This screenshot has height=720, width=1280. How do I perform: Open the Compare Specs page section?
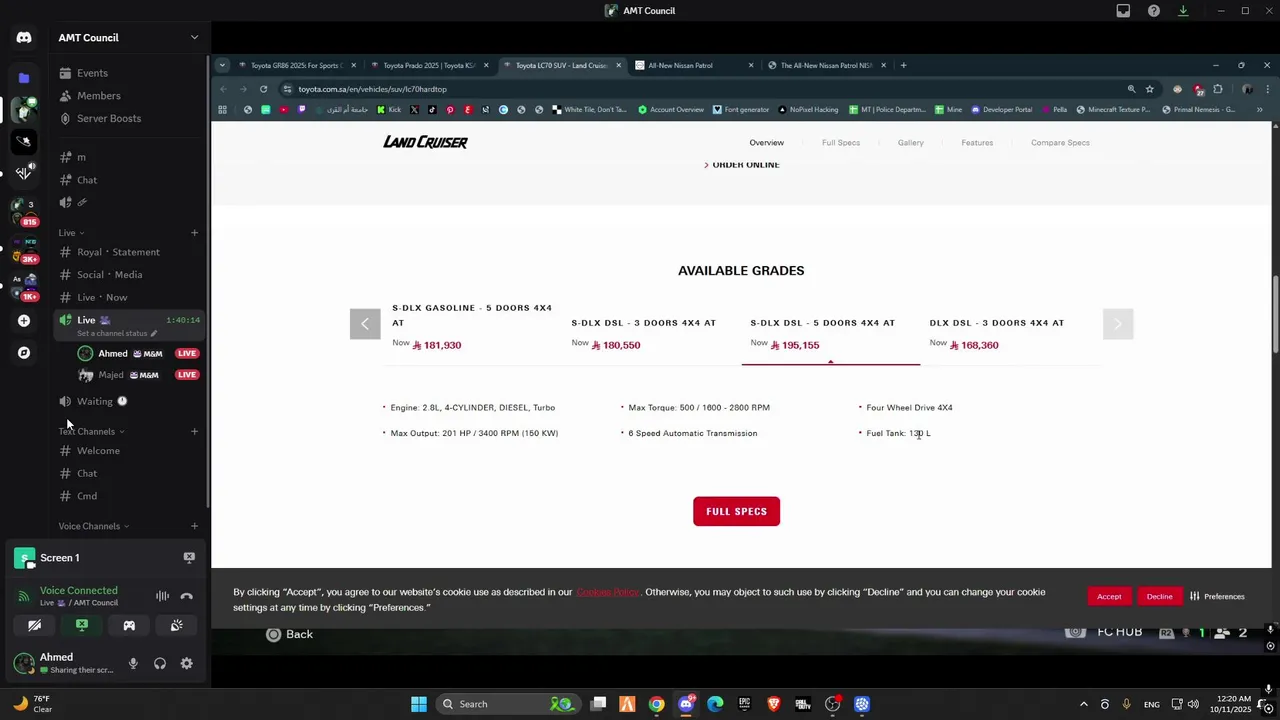[1060, 143]
